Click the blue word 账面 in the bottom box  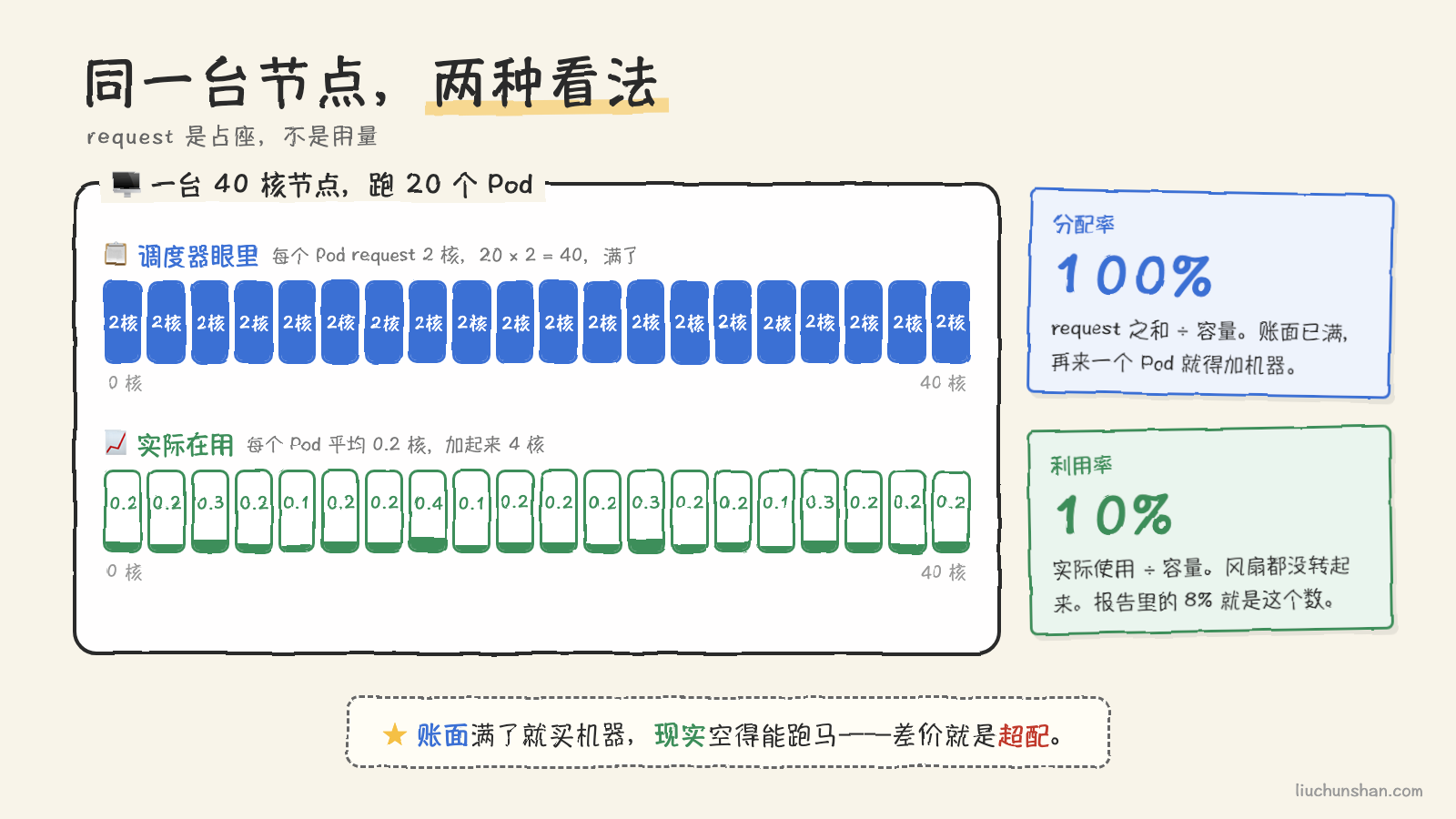tap(442, 735)
